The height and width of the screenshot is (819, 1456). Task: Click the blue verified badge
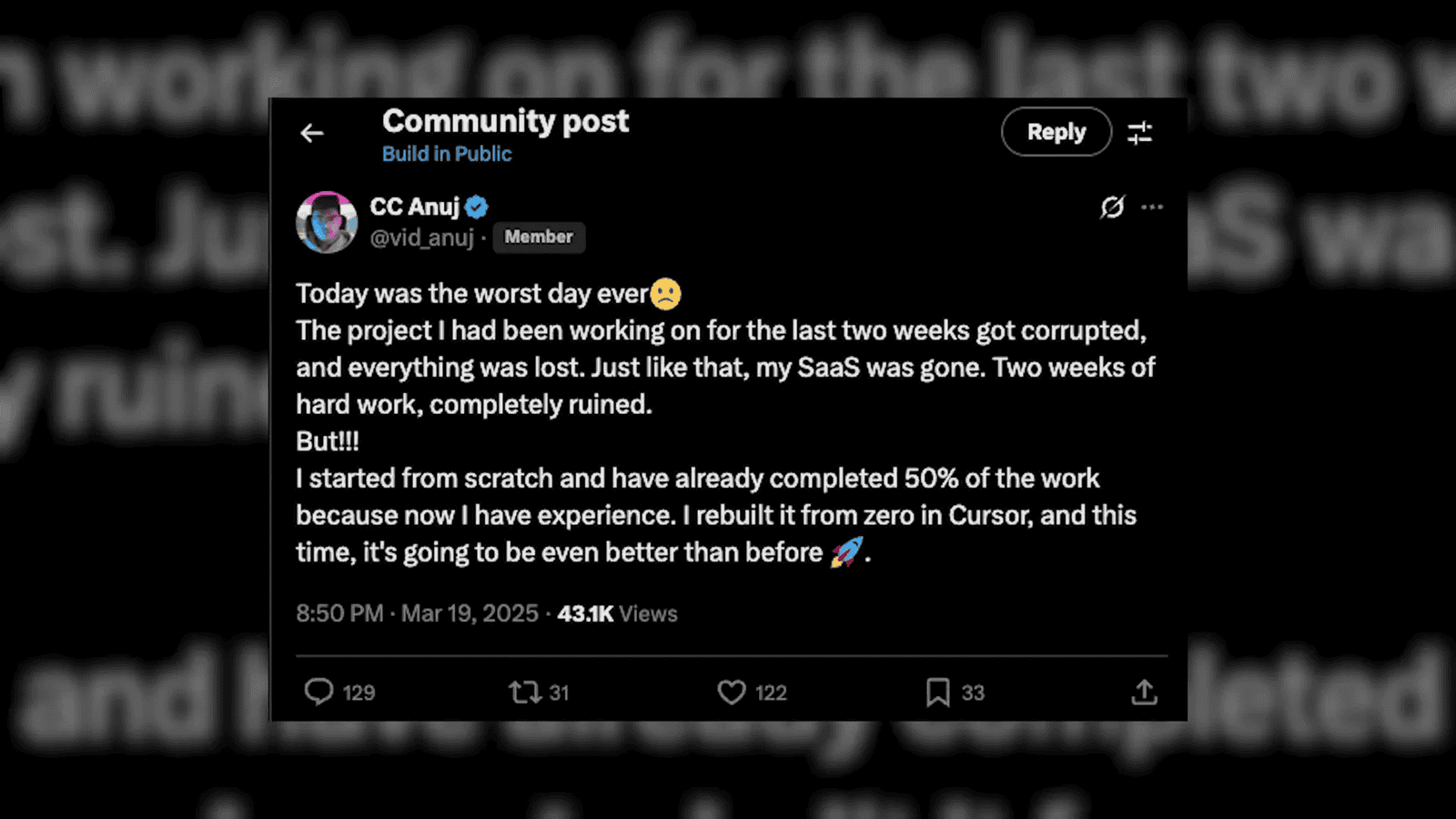point(477,207)
